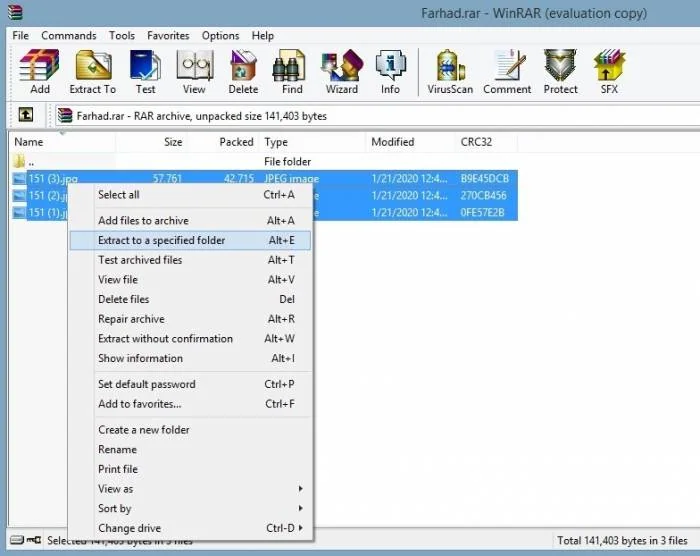Sort by Packed column header

coord(223,142)
